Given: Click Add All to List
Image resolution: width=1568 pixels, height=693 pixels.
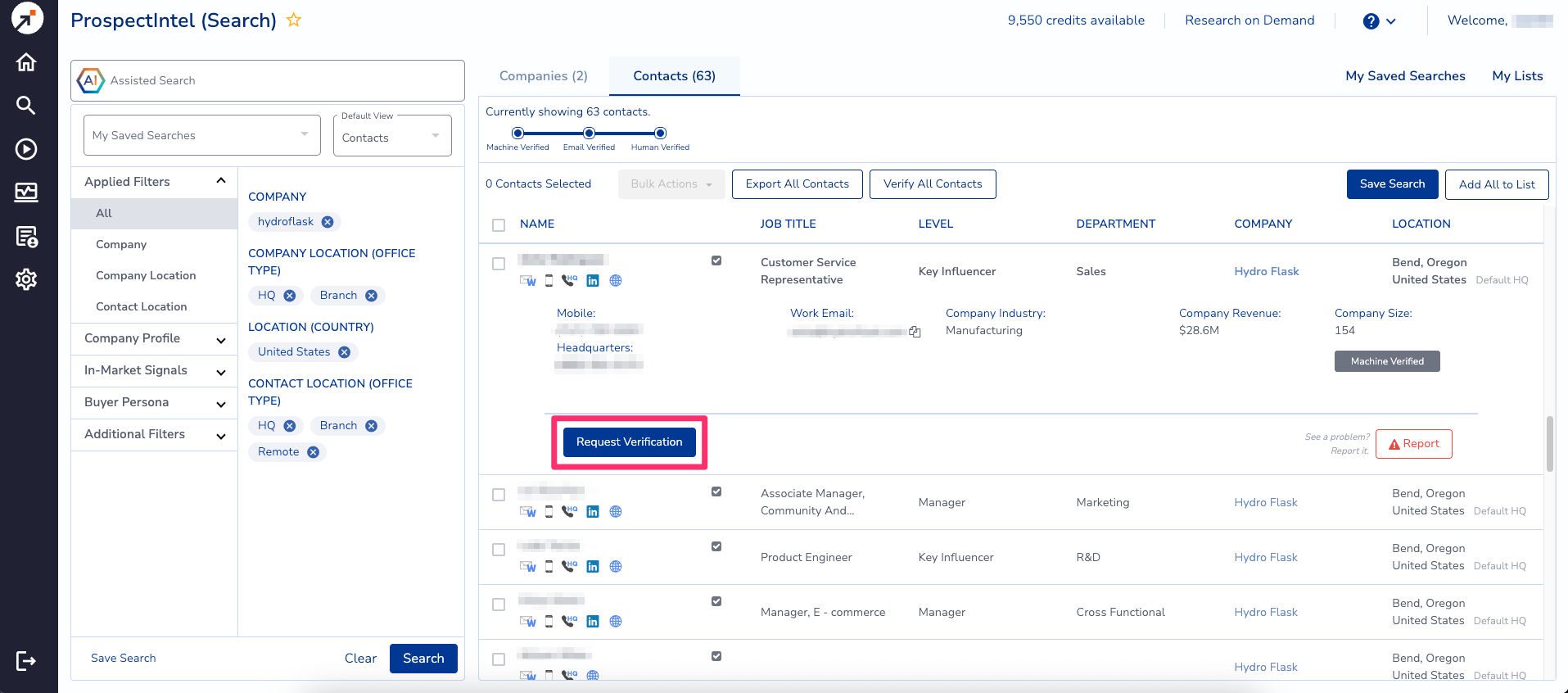Looking at the screenshot, I should 1497,184.
